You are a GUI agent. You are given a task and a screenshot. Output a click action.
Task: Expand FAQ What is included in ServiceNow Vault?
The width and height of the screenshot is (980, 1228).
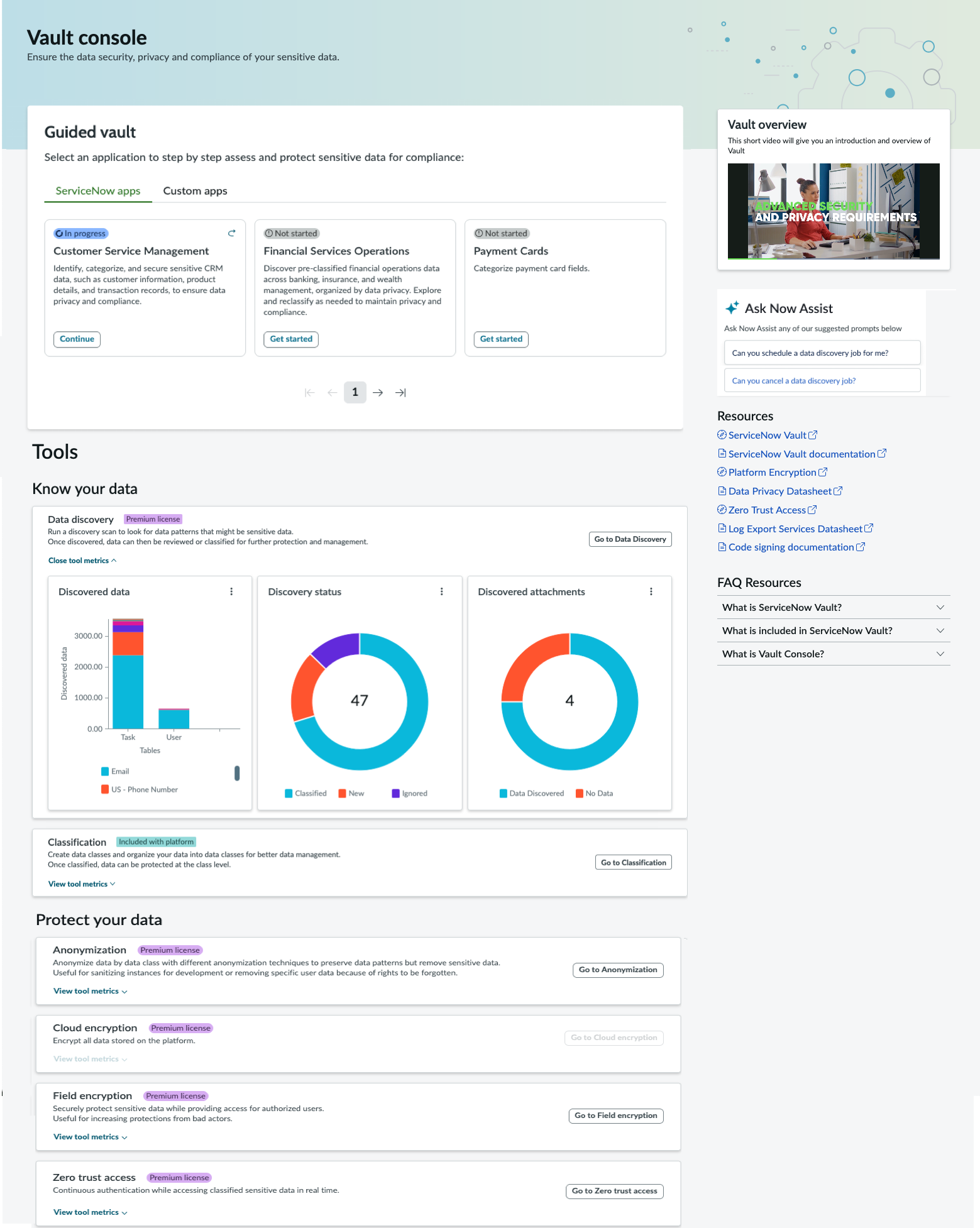pos(834,630)
